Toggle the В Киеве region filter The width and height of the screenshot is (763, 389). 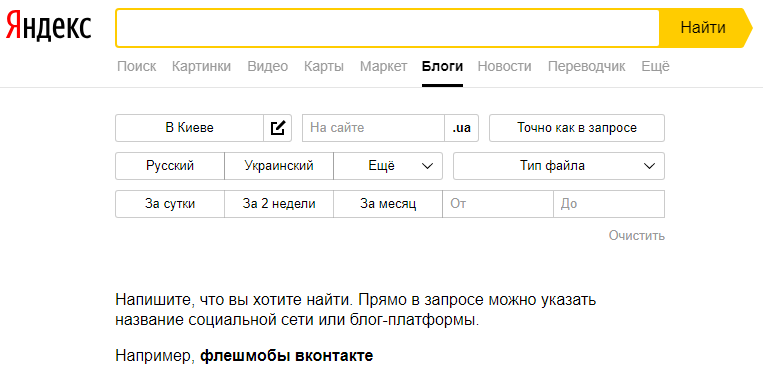(x=189, y=128)
